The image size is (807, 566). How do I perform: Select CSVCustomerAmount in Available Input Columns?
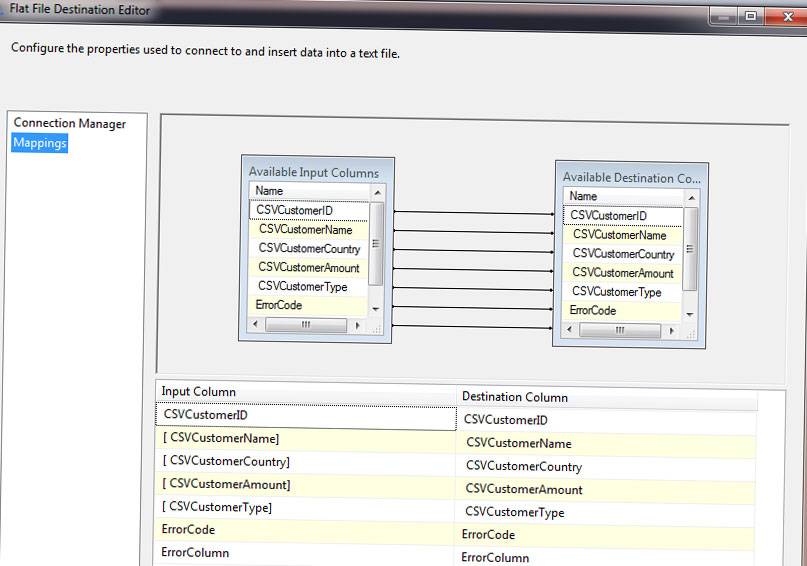click(309, 268)
